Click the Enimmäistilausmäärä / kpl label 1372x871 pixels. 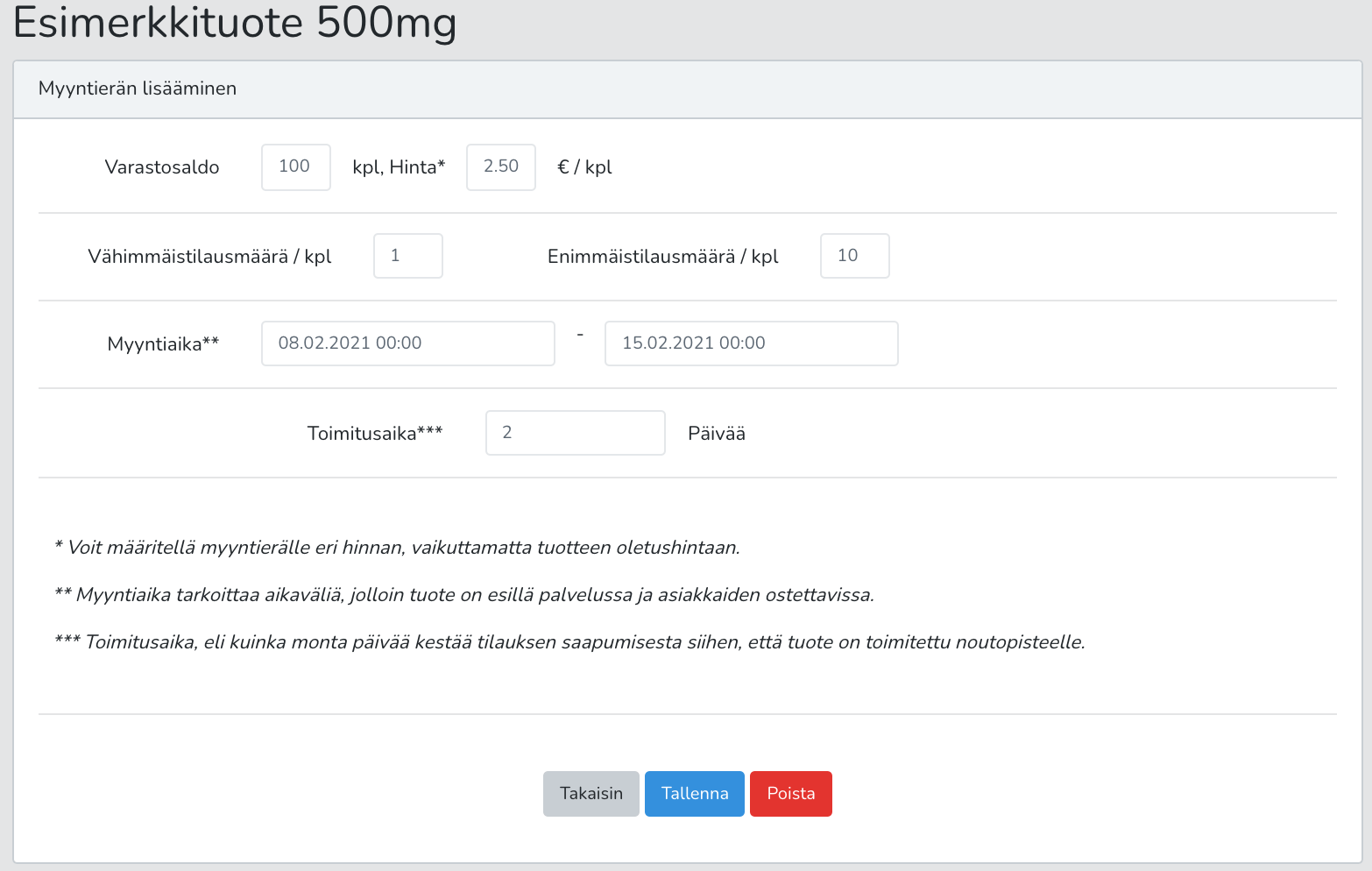[662, 257]
